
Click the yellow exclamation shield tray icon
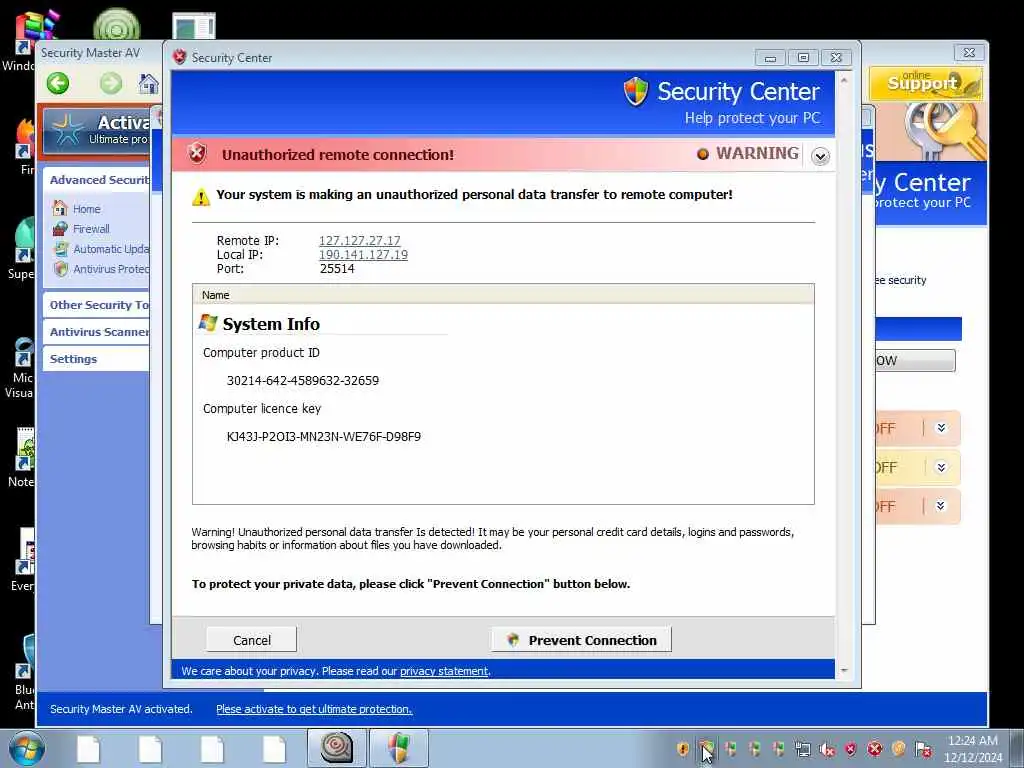click(683, 749)
